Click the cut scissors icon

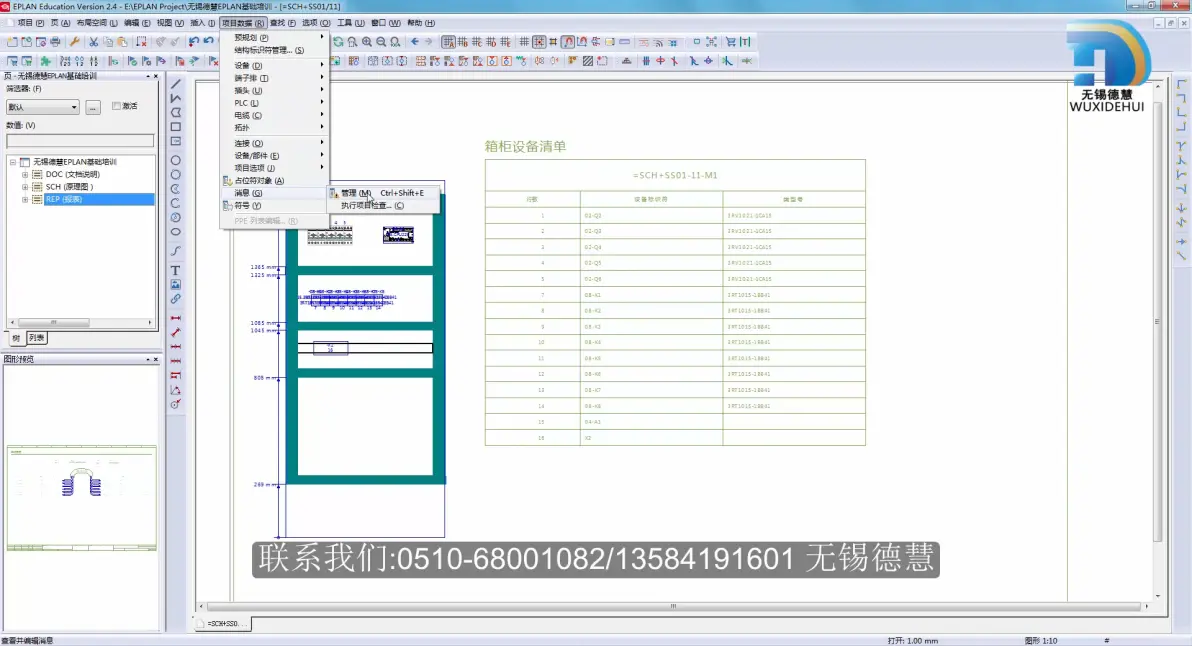[94, 42]
